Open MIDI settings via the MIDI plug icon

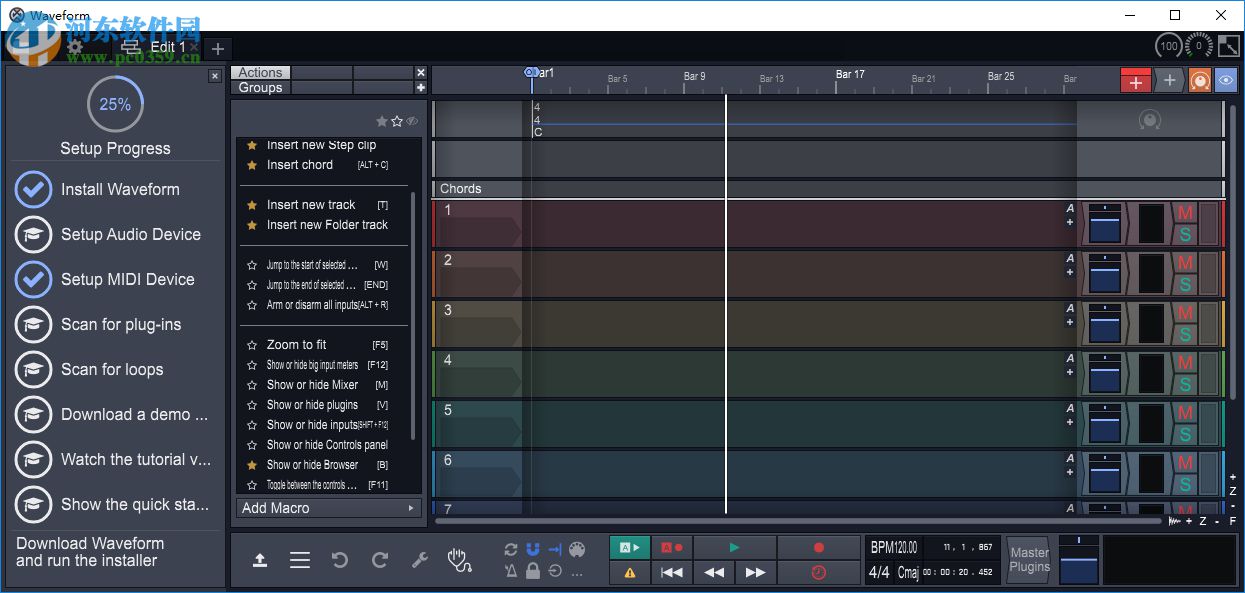(x=577, y=549)
